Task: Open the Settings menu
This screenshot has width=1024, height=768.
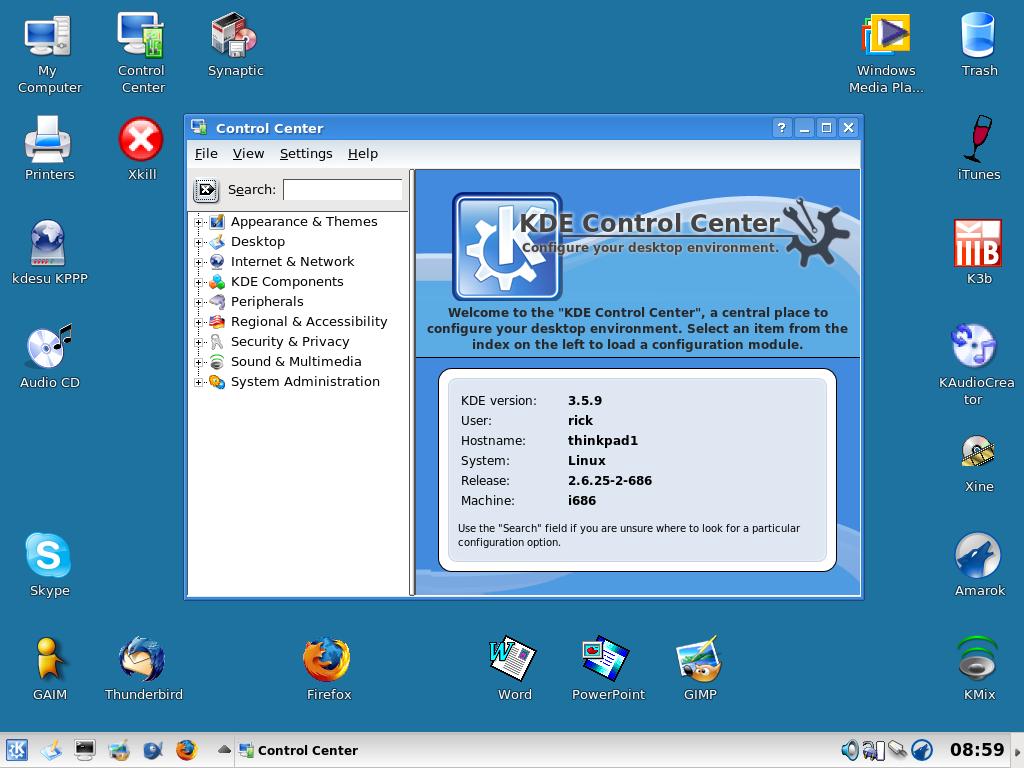Action: [x=306, y=153]
